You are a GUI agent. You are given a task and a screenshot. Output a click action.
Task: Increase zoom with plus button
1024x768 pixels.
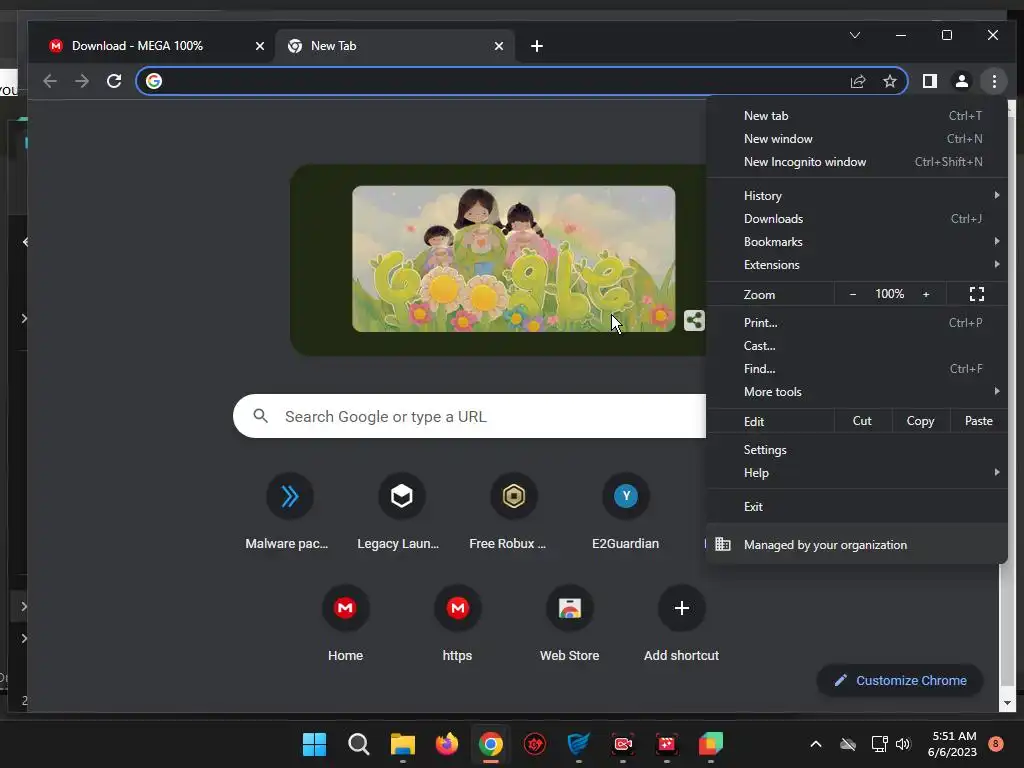click(x=926, y=294)
